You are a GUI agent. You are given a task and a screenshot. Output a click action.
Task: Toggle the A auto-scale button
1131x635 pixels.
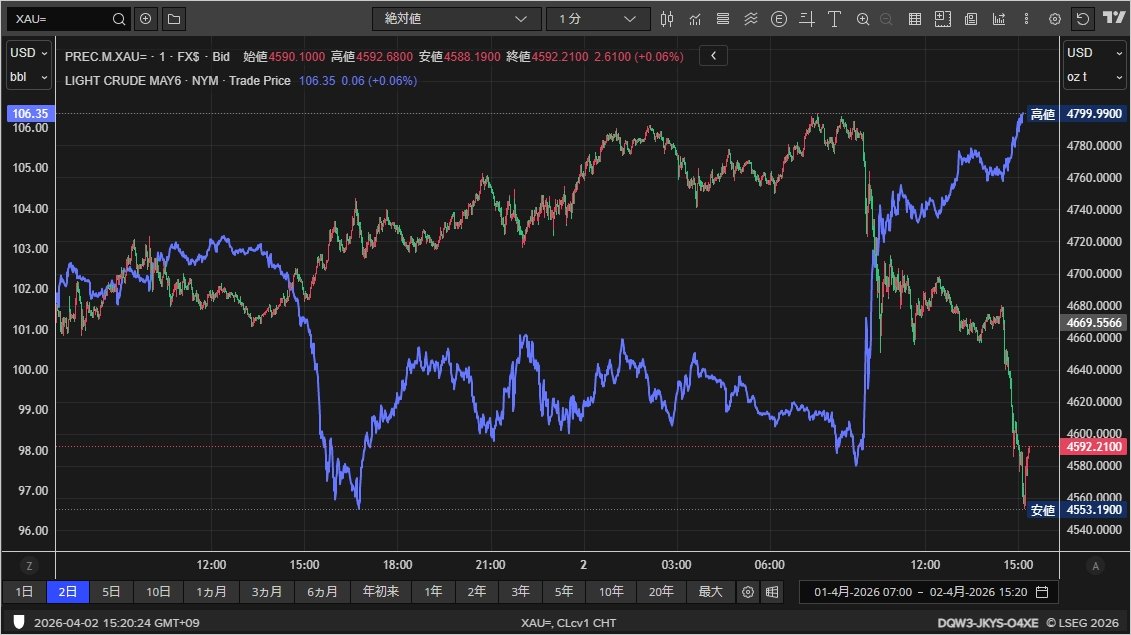1095,566
